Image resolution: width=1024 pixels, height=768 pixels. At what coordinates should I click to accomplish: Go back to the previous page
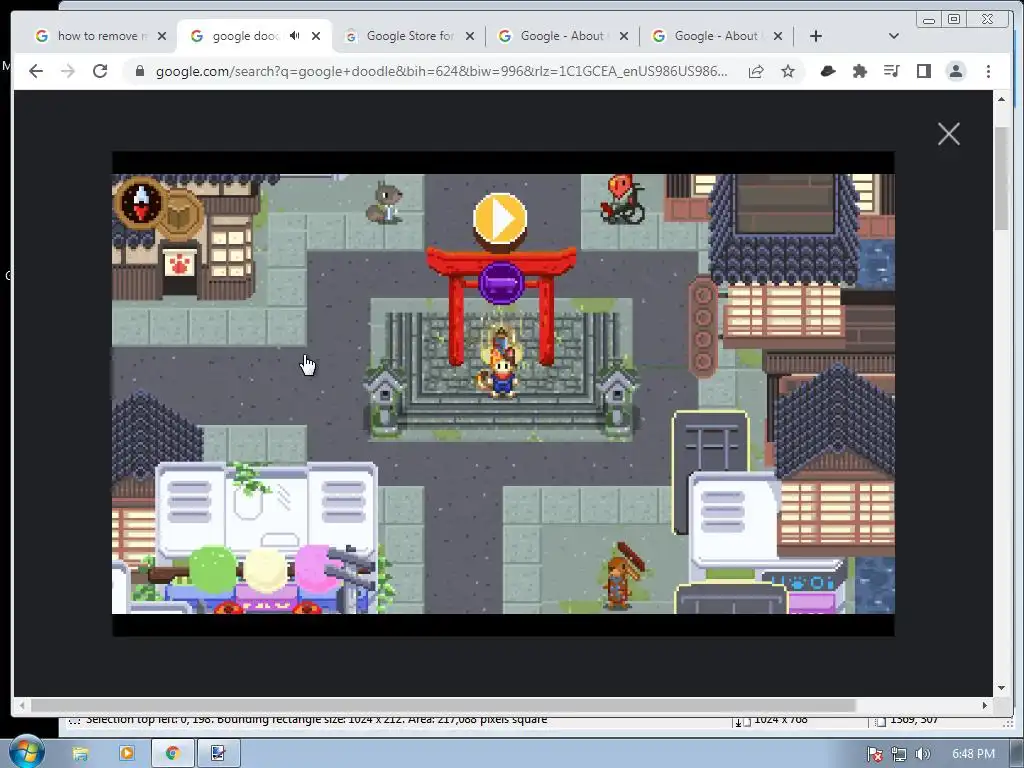click(36, 71)
